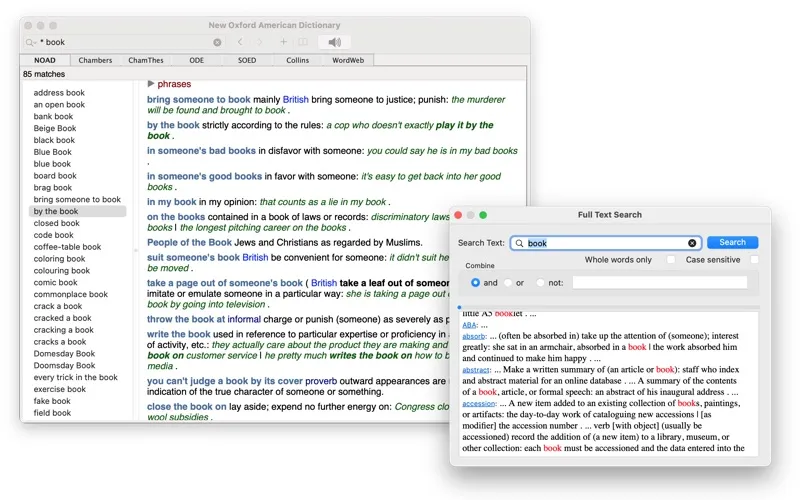Click the Search Text input field
The height and width of the screenshot is (500, 800).
pyautogui.click(x=605, y=243)
